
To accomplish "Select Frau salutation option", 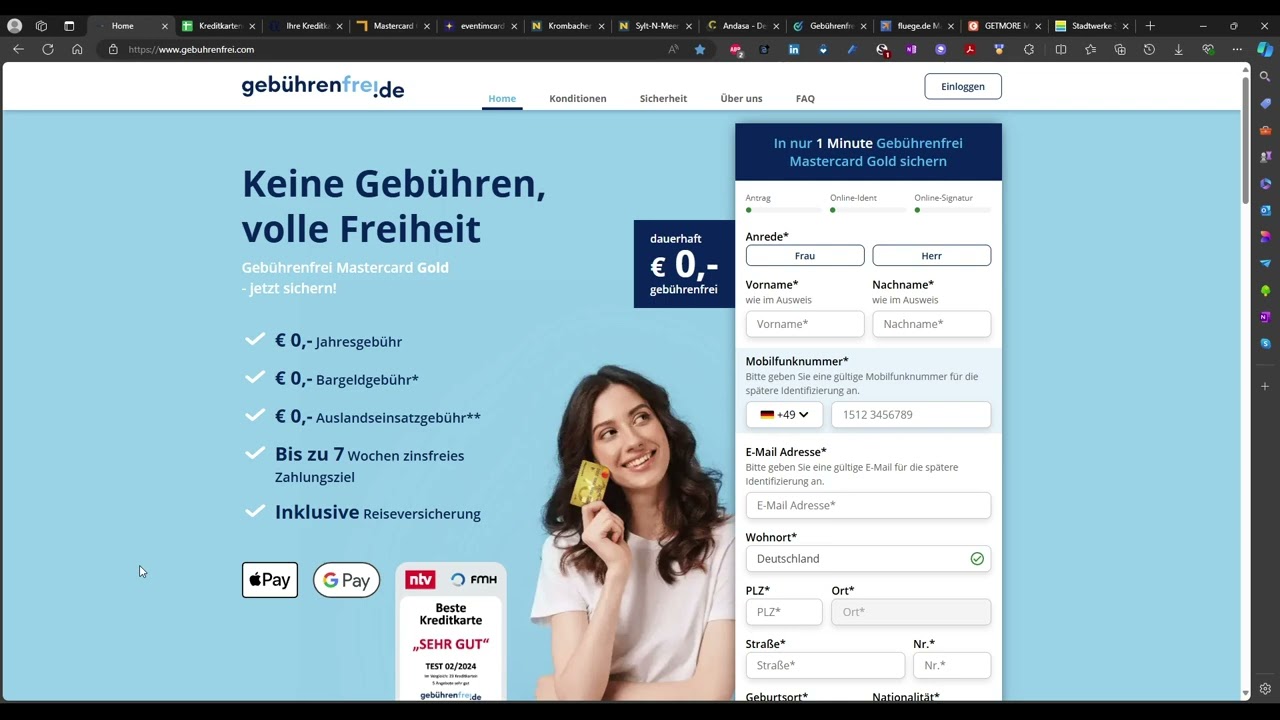I will [805, 256].
